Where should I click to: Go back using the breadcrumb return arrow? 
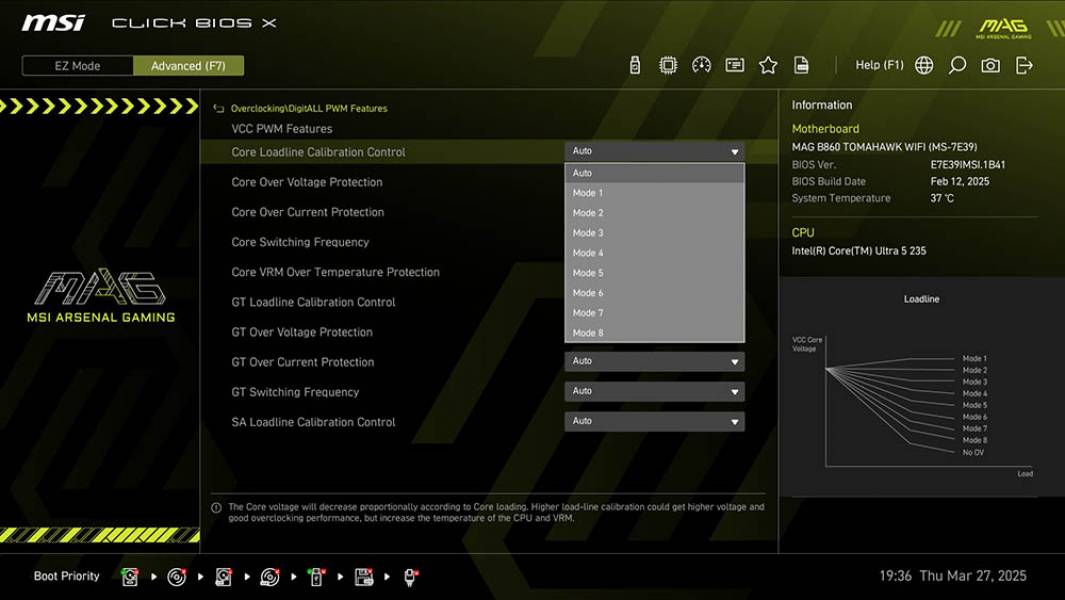(x=218, y=108)
